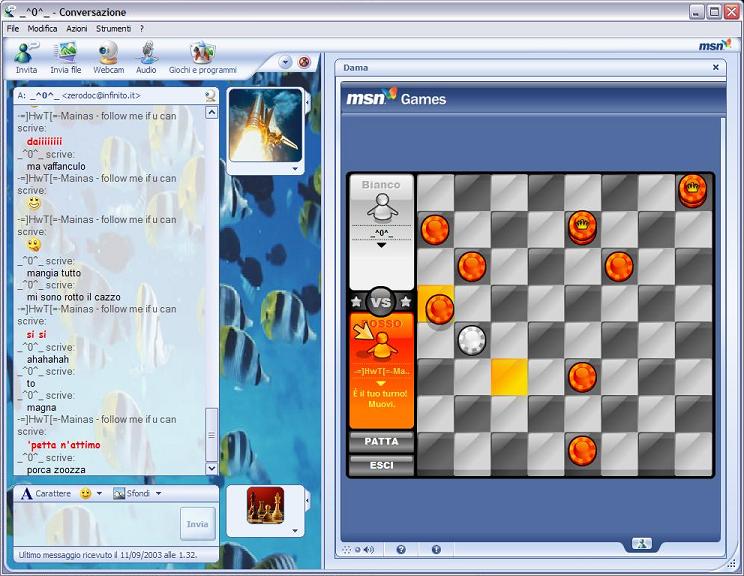Click my chess pieces display picture
Screen dimensions: 744x576
pyautogui.click(x=265, y=505)
